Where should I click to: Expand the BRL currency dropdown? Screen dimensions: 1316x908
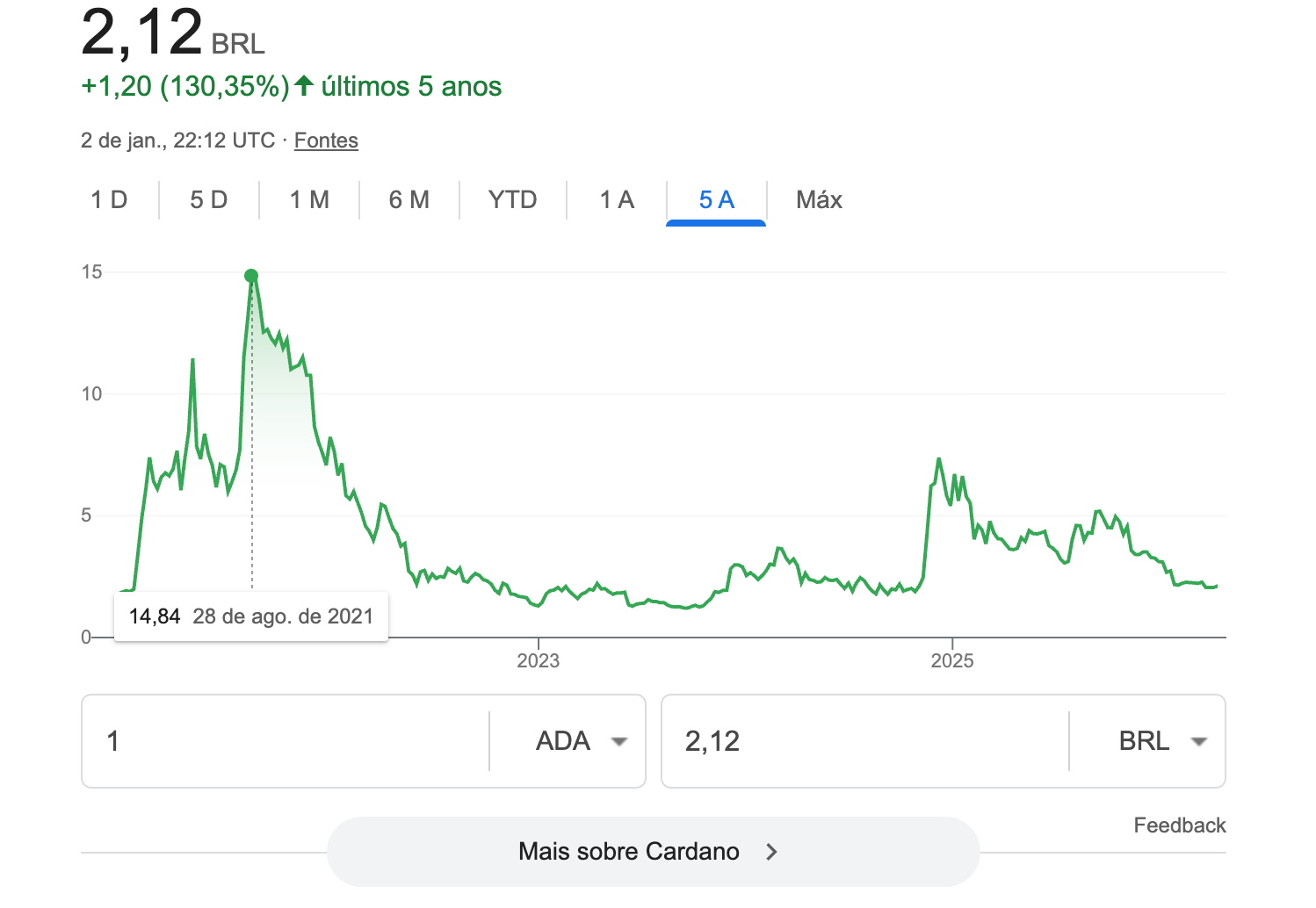click(x=1161, y=741)
